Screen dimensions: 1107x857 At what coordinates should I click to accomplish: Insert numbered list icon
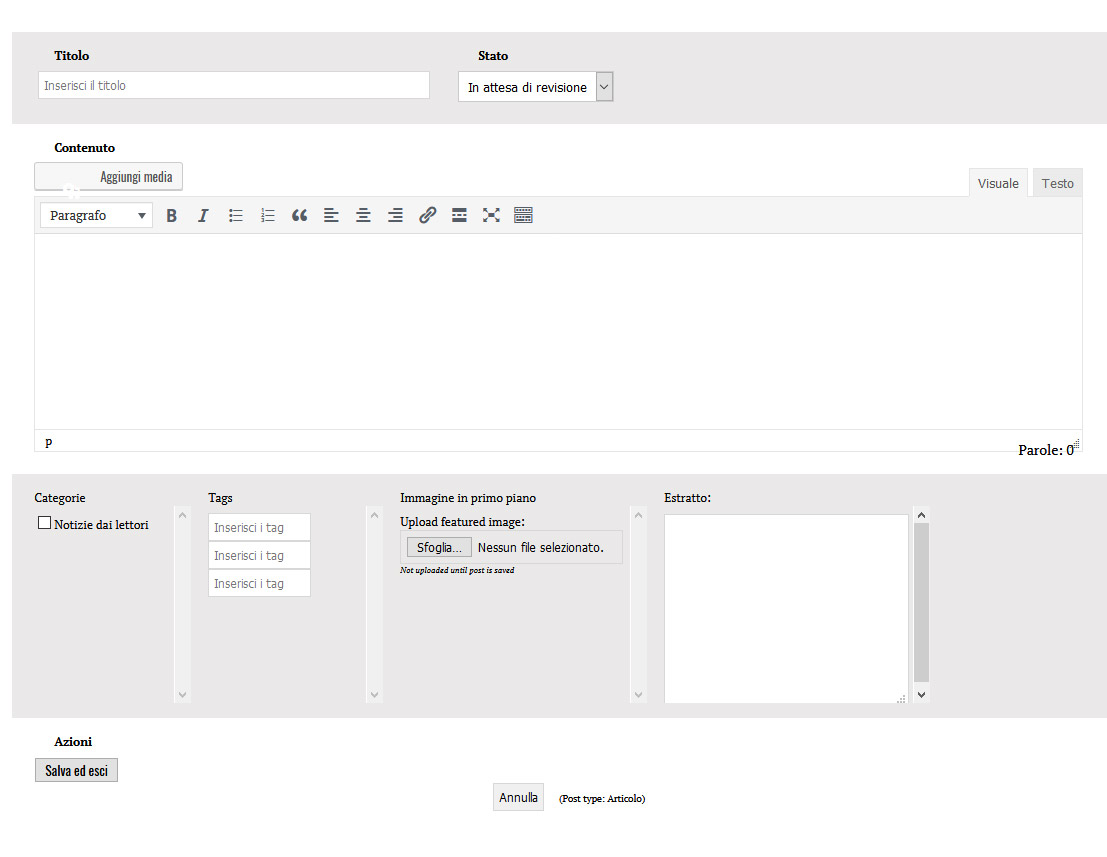[x=268, y=215]
